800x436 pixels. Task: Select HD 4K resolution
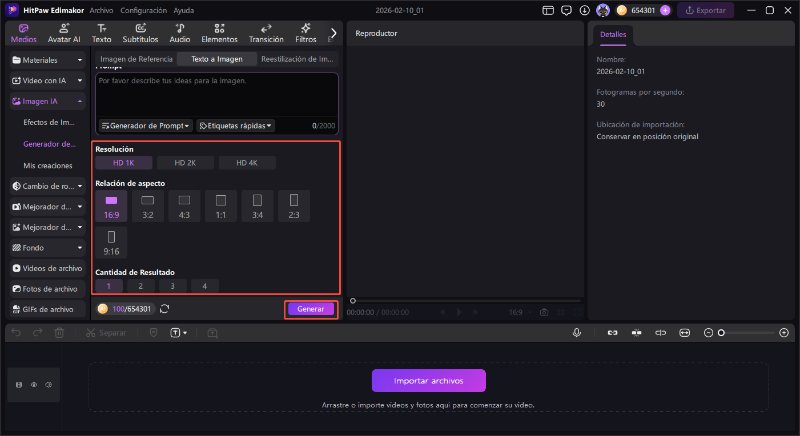[247, 163]
